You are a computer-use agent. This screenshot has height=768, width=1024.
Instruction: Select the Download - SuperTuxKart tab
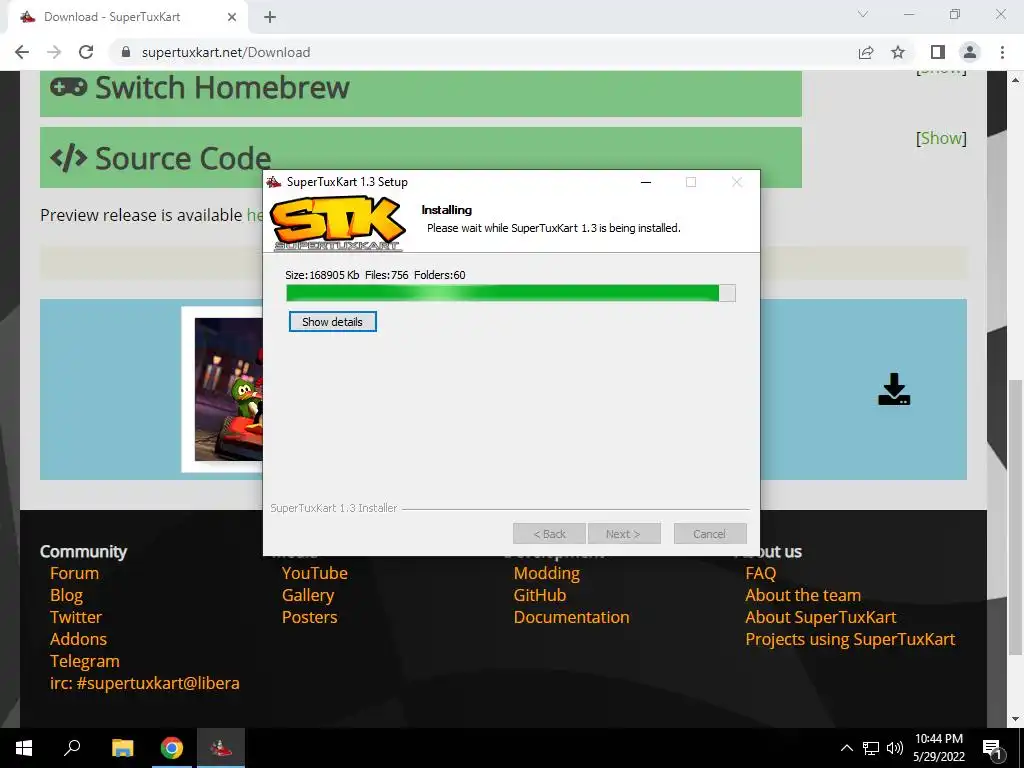click(127, 17)
